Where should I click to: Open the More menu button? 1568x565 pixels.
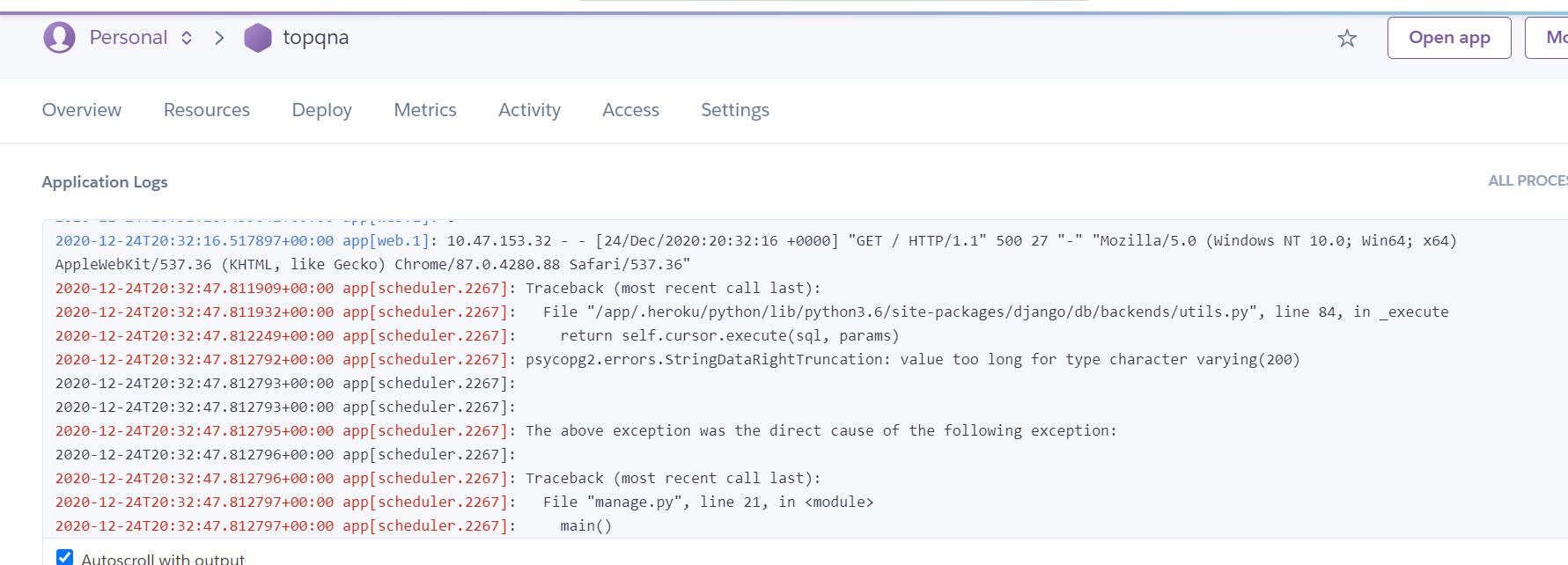click(x=1547, y=38)
